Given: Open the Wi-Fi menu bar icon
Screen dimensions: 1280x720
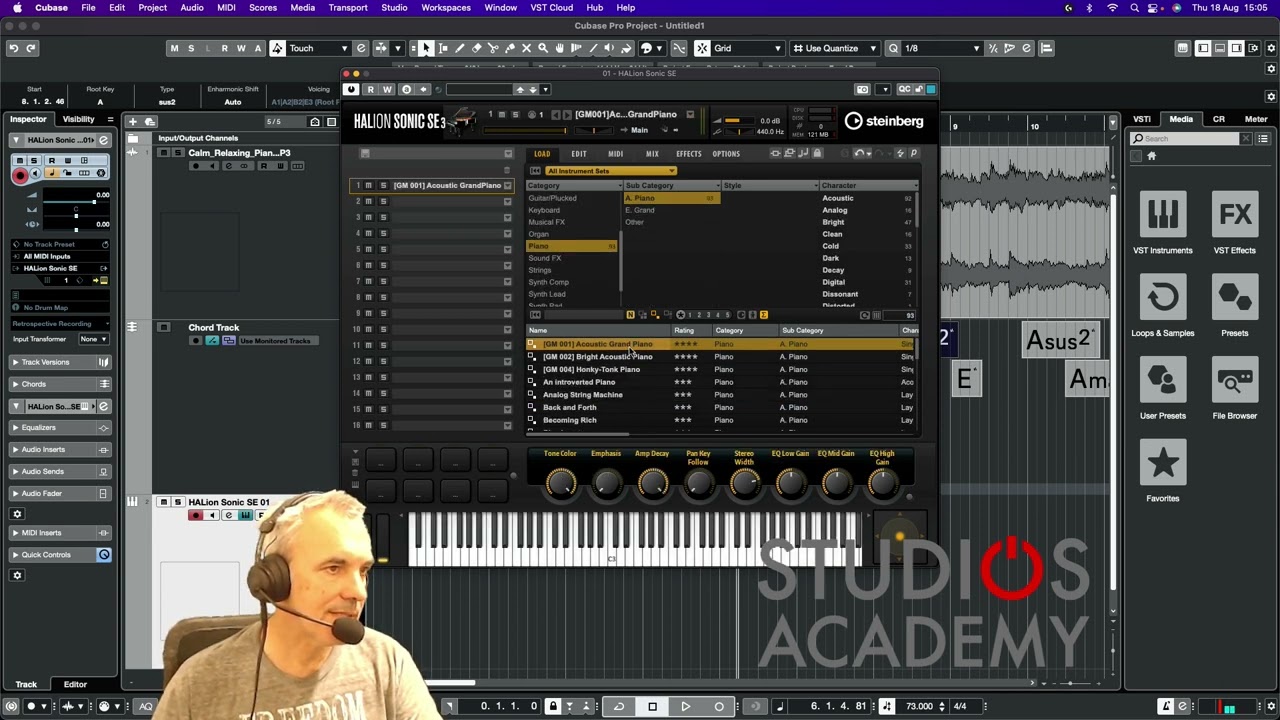Looking at the screenshot, I should point(1112,8).
